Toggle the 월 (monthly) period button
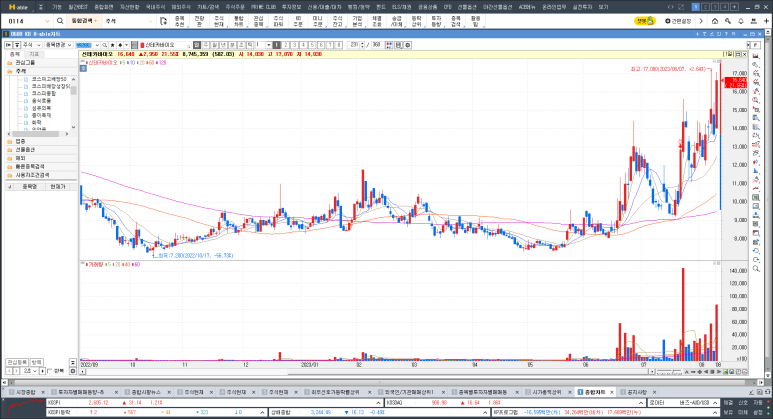The width and height of the screenshot is (773, 419). [x=214, y=45]
